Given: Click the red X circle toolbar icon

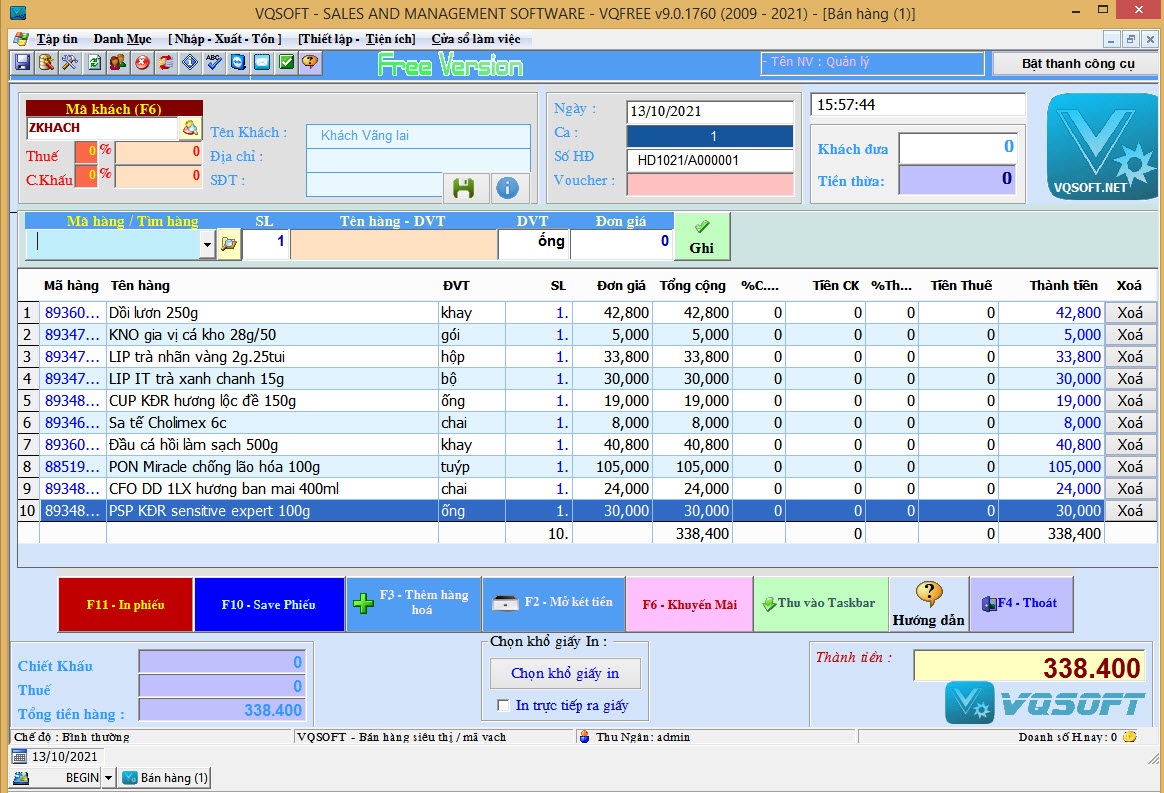Looking at the screenshot, I should pyautogui.click(x=142, y=62).
